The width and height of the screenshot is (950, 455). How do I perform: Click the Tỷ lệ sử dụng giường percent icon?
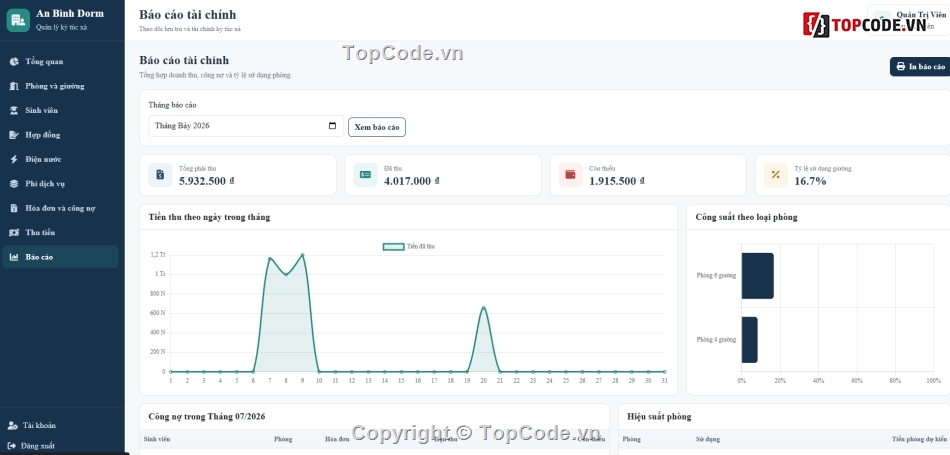point(776,175)
